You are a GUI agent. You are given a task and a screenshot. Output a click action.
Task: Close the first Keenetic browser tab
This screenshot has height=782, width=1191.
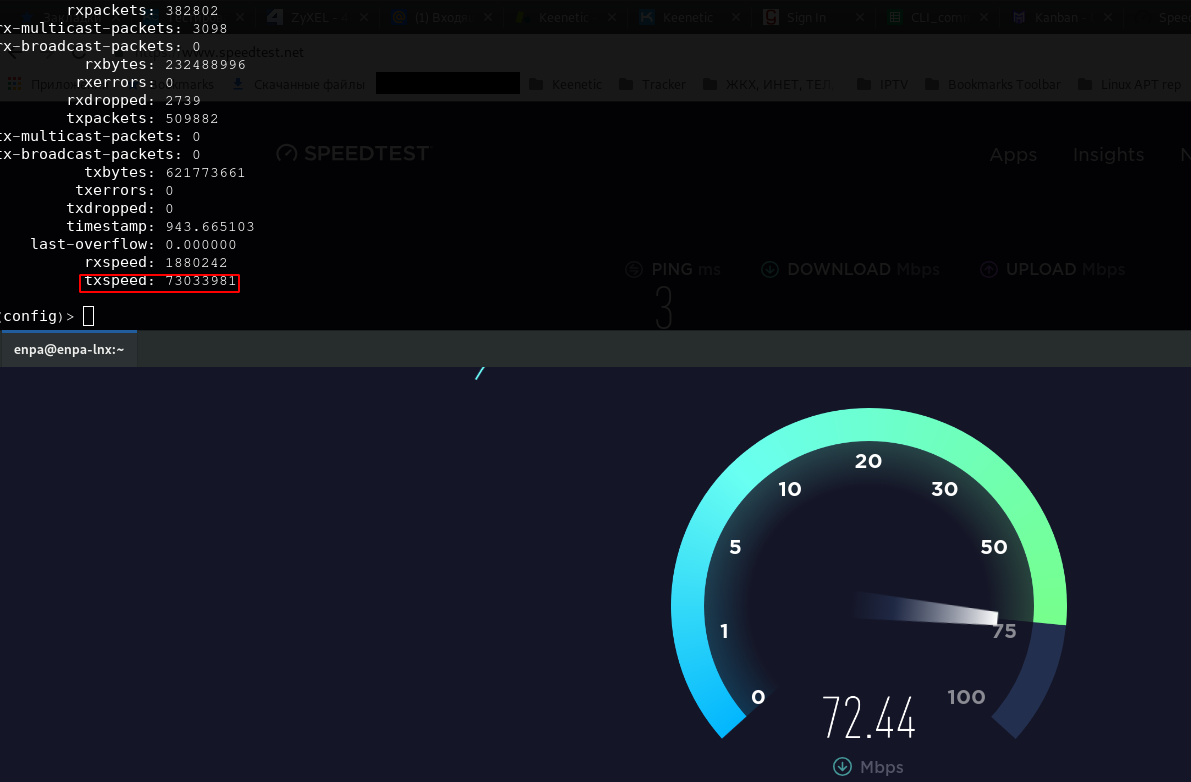coord(611,17)
